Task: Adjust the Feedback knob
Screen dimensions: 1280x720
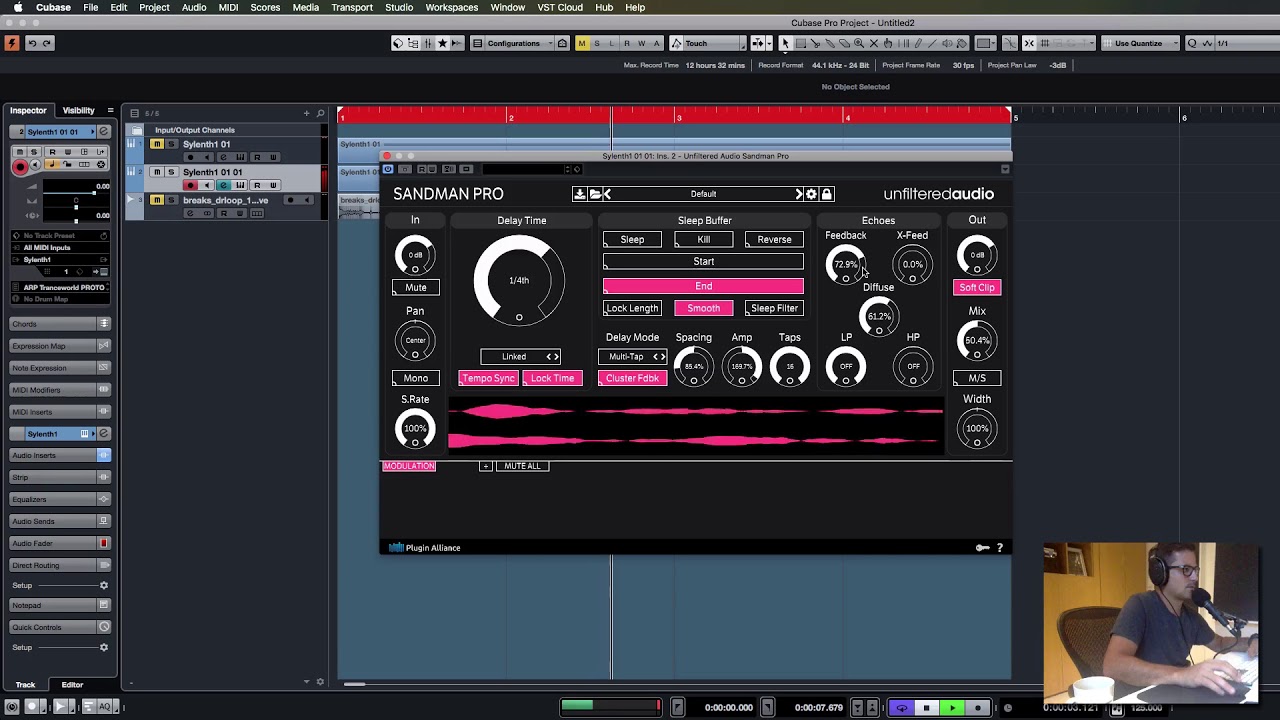Action: point(846,265)
